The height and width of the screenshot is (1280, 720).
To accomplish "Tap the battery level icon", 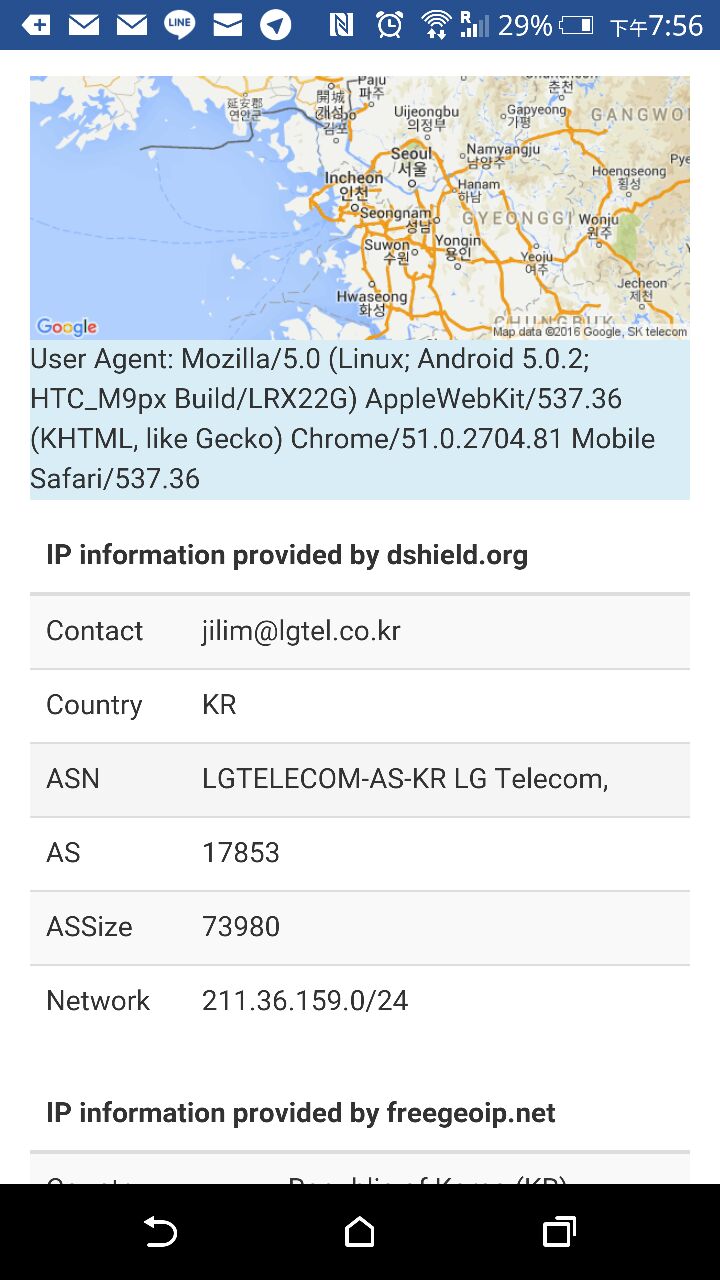I will tap(576, 25).
